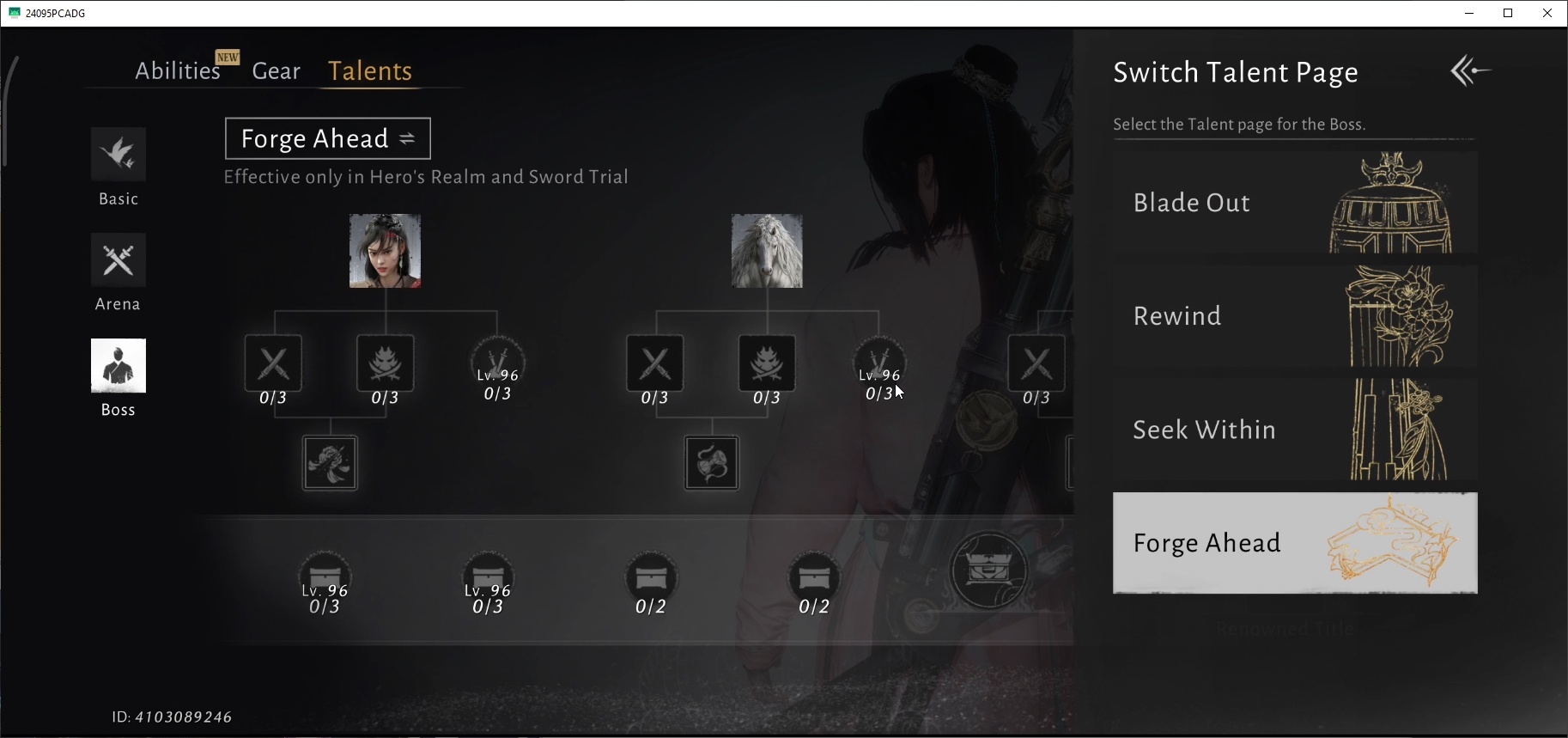Select the Basic talent category icon

click(x=119, y=154)
